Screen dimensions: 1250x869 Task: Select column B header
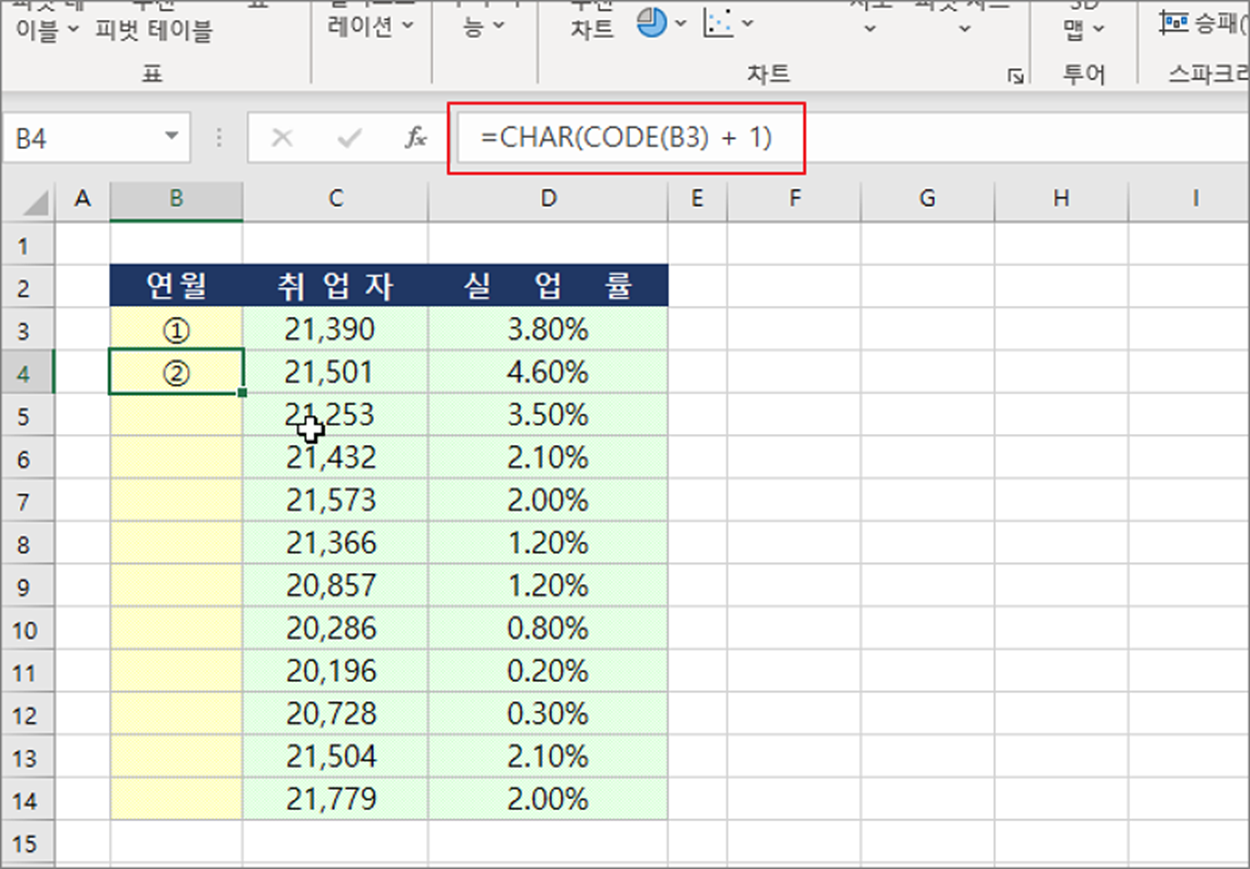click(176, 199)
